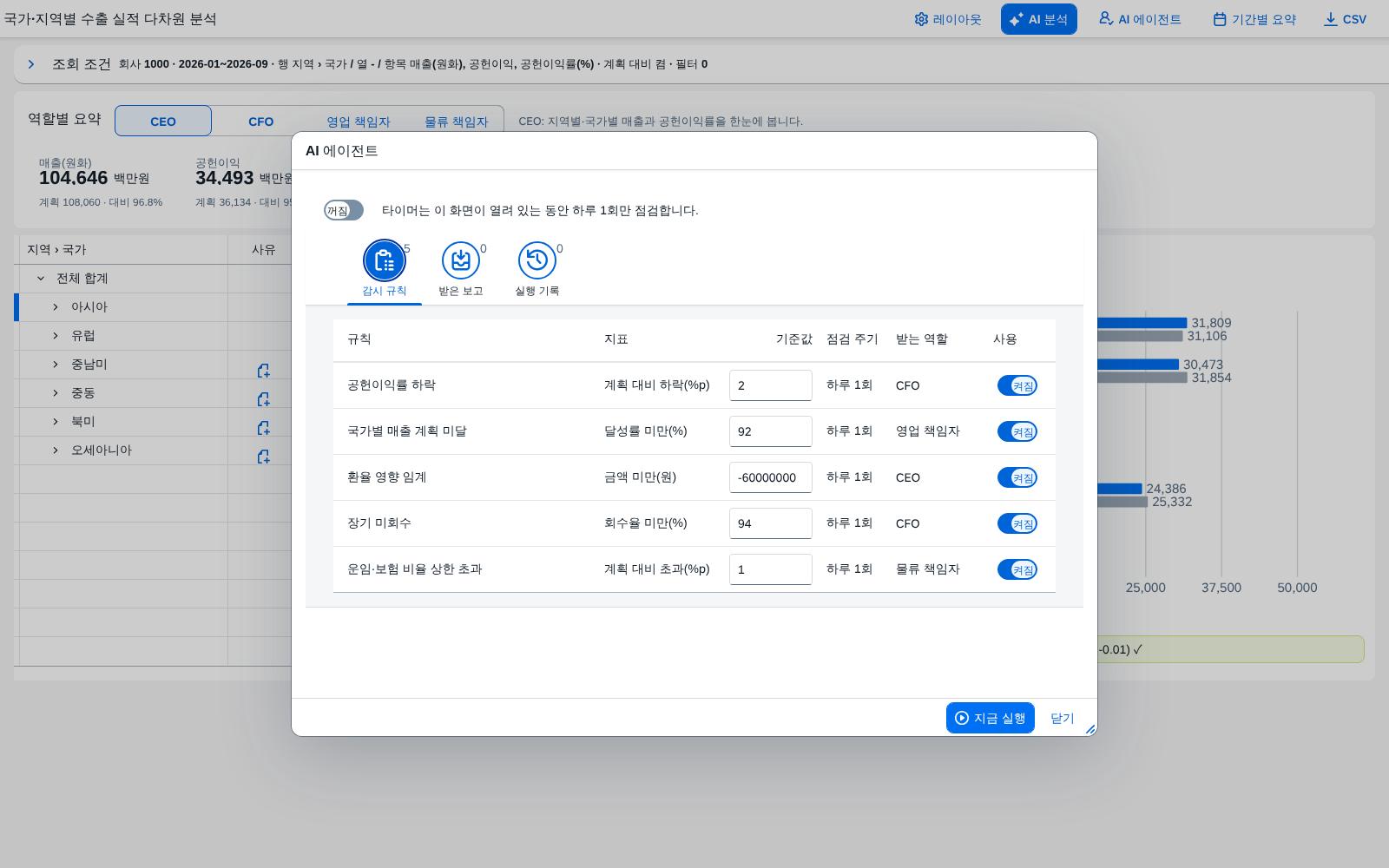Expand the 오세아니아 region row
Viewport: 1389px width, 868px height.
[x=55, y=450]
